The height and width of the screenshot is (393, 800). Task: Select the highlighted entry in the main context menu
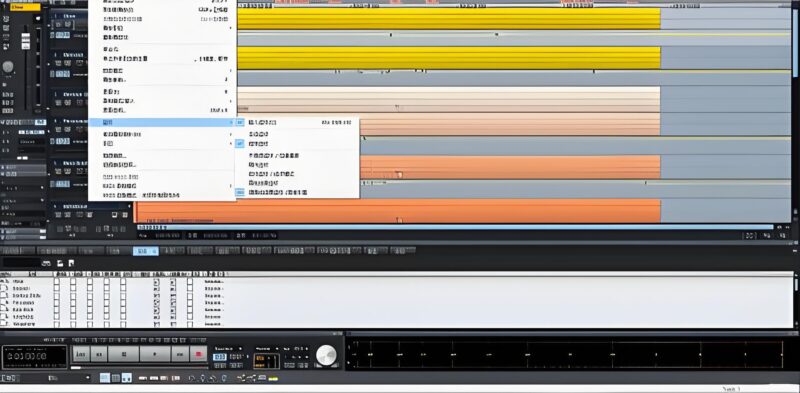coord(162,122)
